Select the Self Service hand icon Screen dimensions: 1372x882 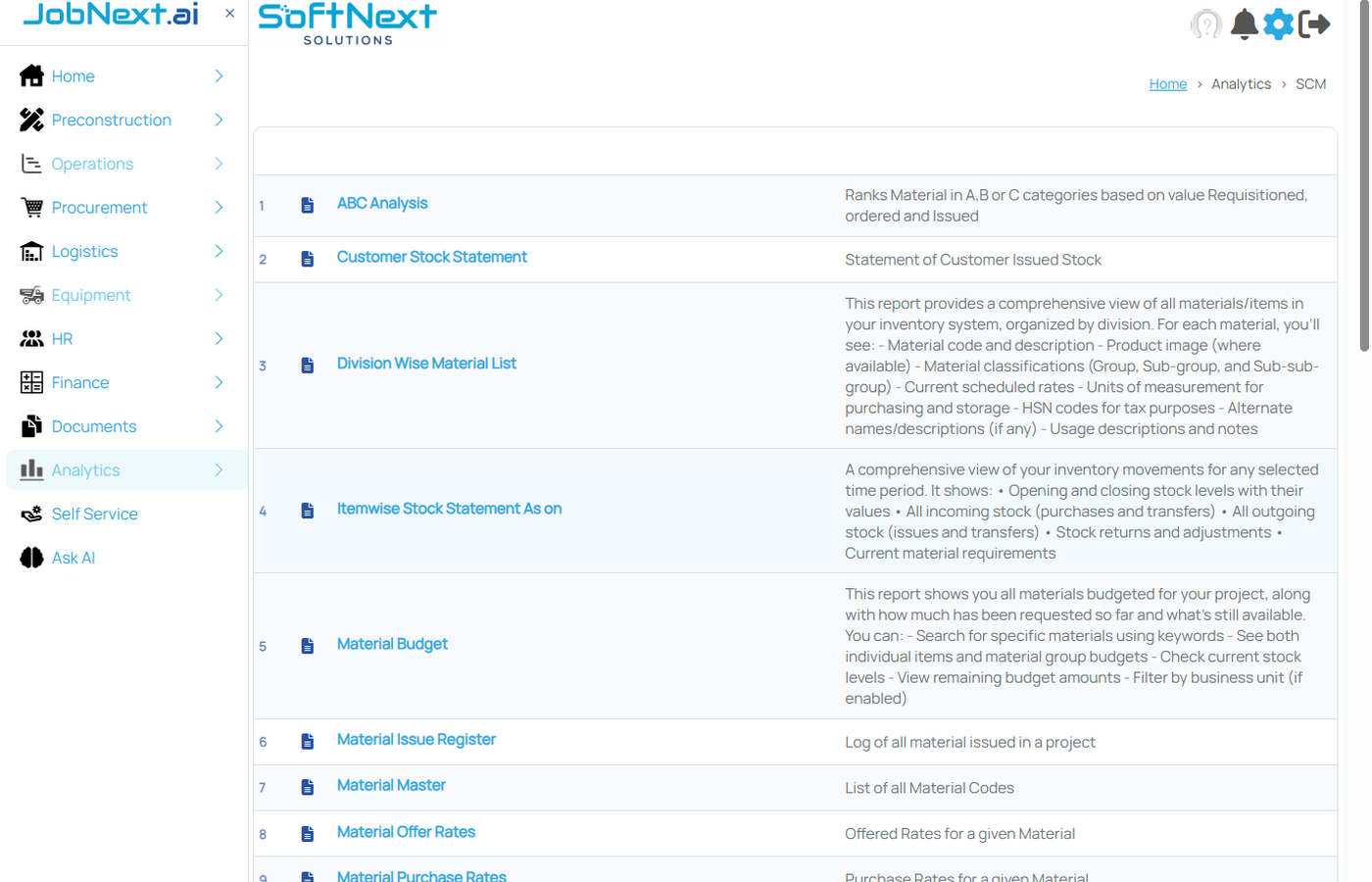(x=30, y=514)
